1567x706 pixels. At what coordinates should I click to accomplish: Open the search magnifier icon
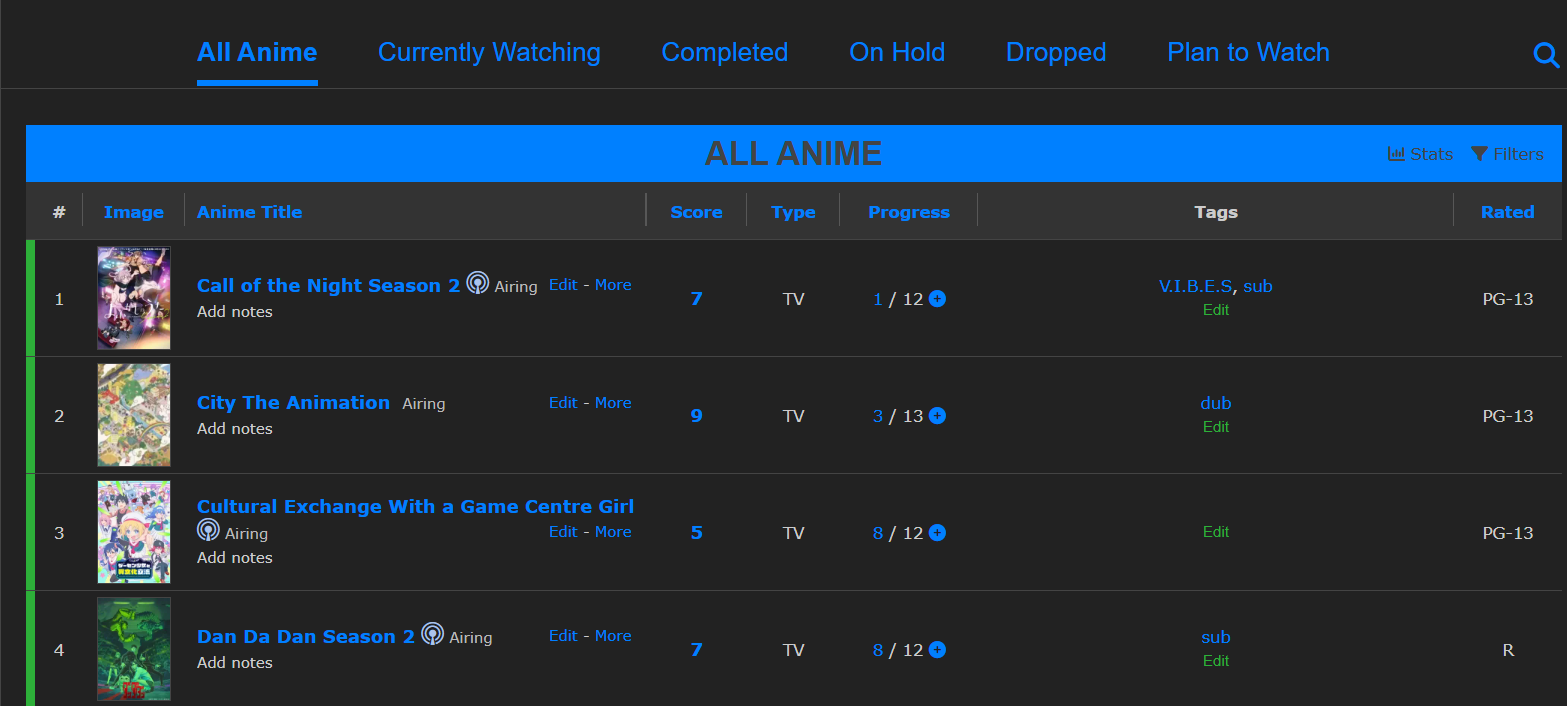(1545, 55)
